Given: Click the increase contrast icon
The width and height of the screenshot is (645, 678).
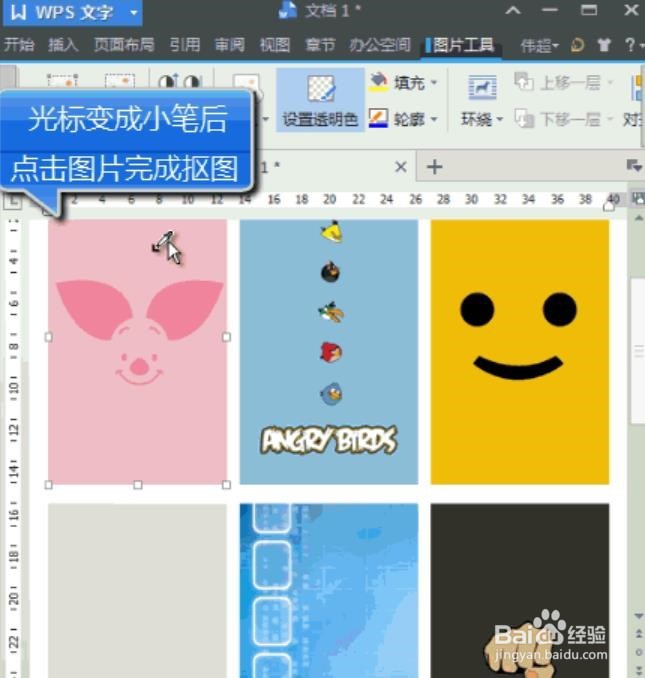Looking at the screenshot, I should pyautogui.click(x=168, y=82).
